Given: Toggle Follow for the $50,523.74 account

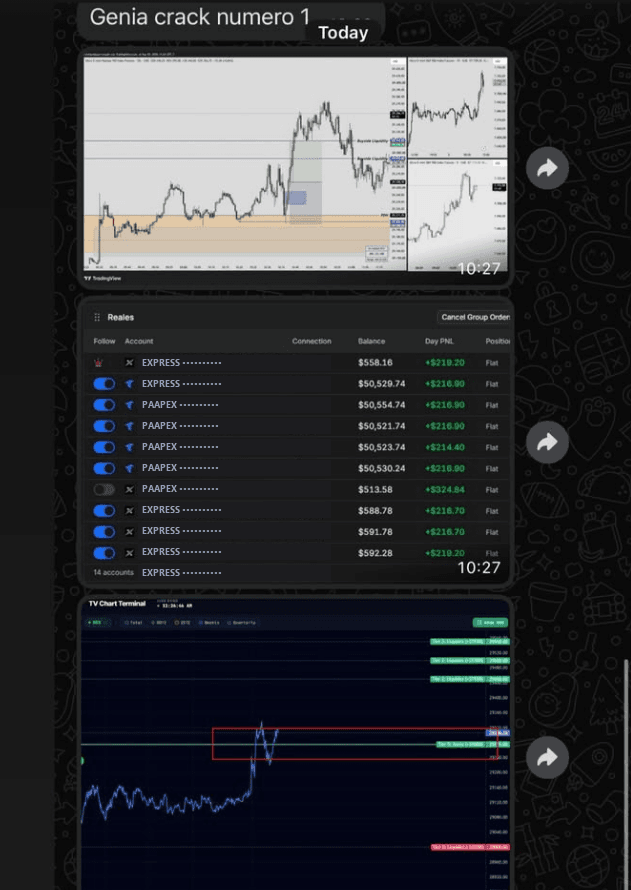Looking at the screenshot, I should [104, 447].
